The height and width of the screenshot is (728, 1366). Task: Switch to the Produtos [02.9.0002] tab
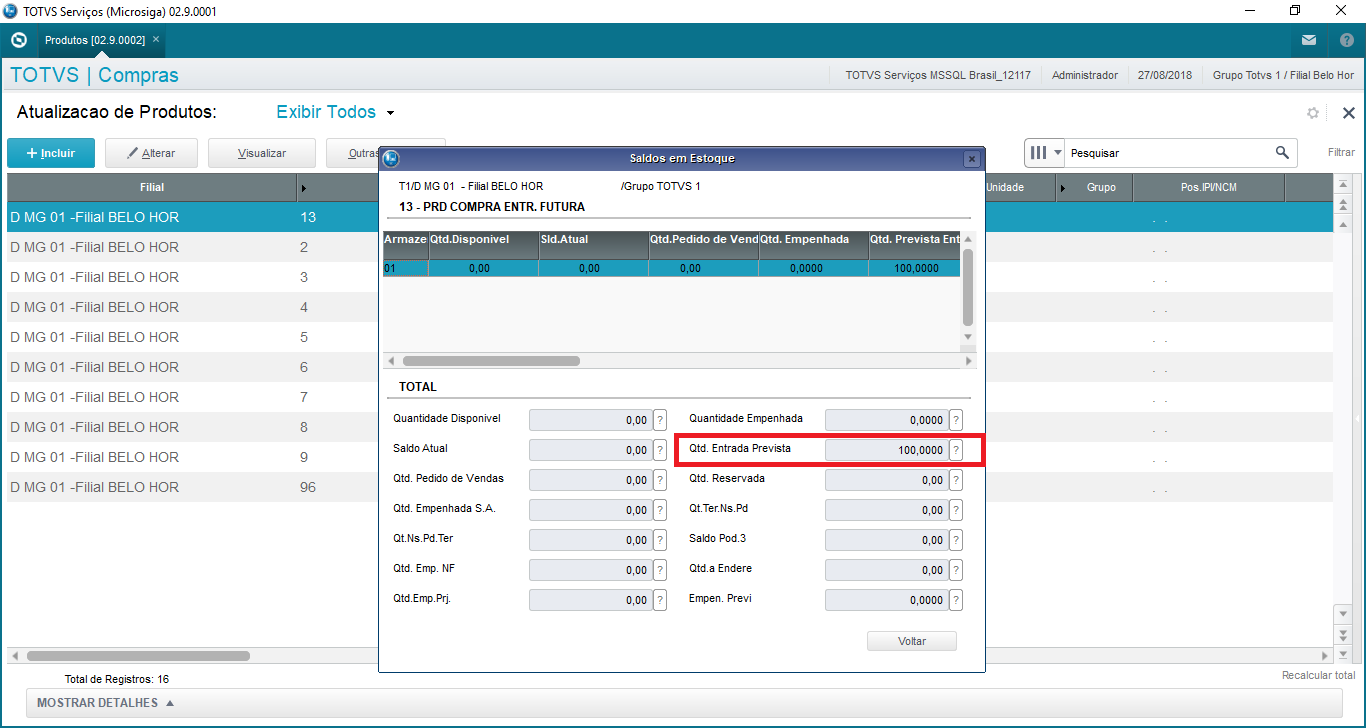pos(95,40)
